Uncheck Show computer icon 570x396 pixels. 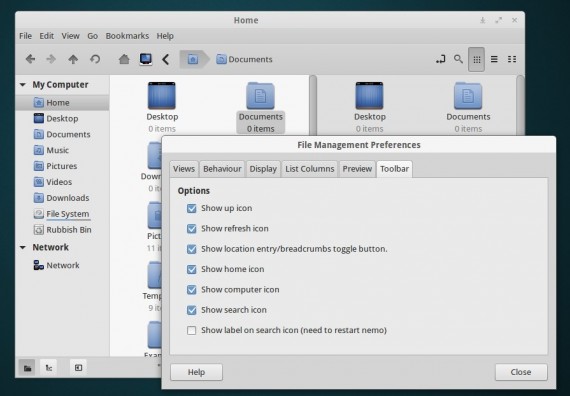coord(192,290)
